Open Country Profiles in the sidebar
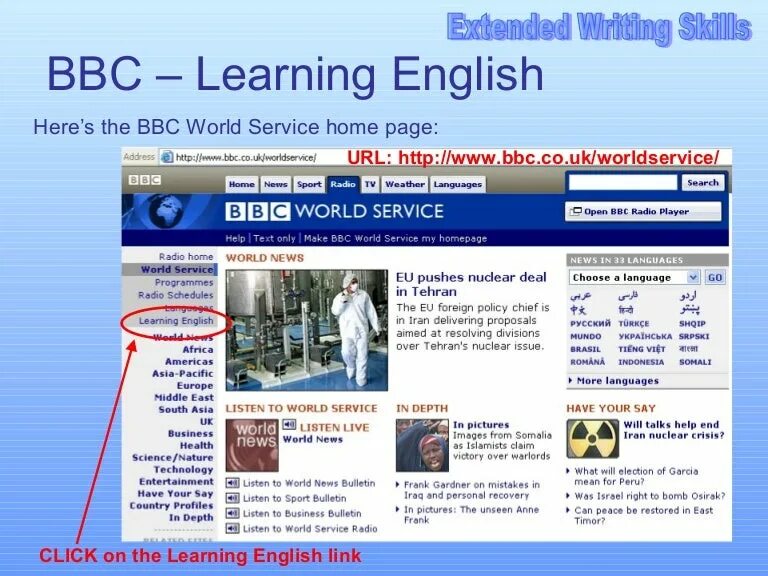This screenshot has width=768, height=576. [171, 505]
